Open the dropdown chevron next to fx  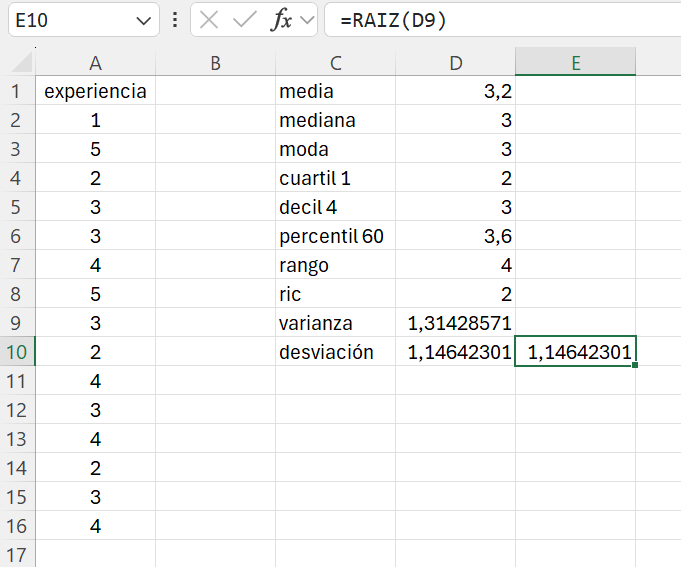coord(307,20)
